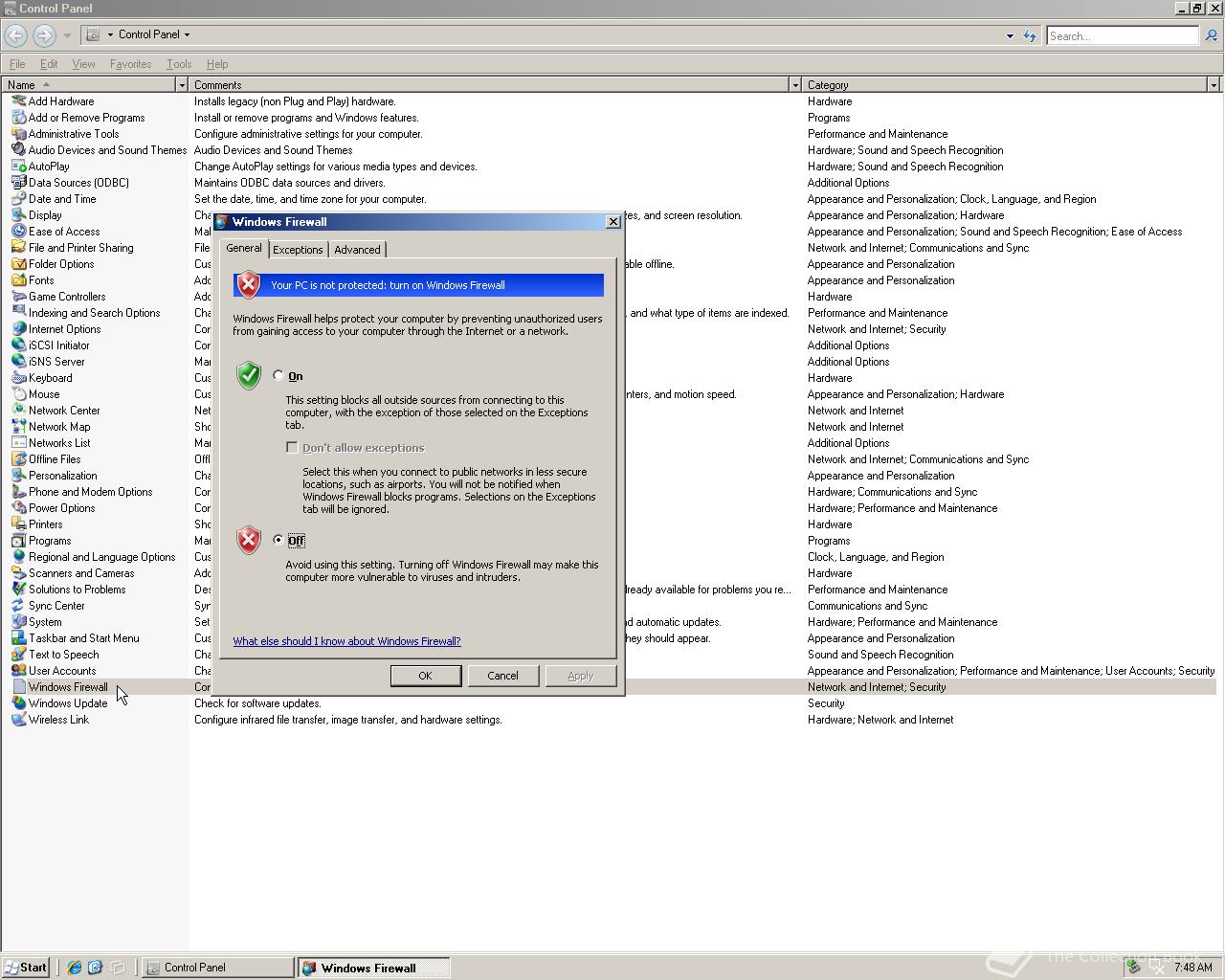Click the System icon
The width and height of the screenshot is (1225, 980).
point(18,622)
